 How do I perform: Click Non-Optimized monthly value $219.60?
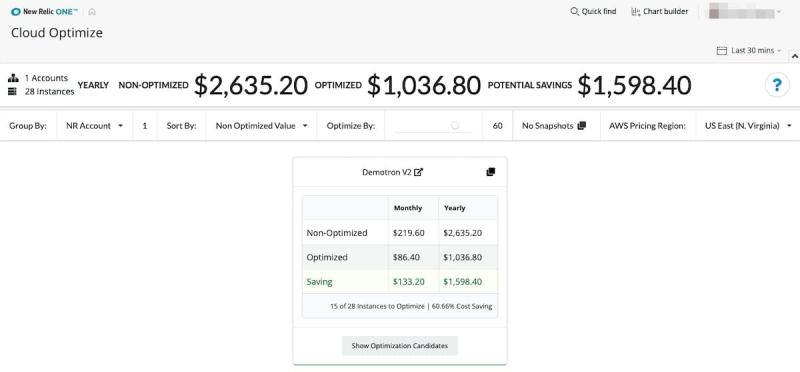409,233
